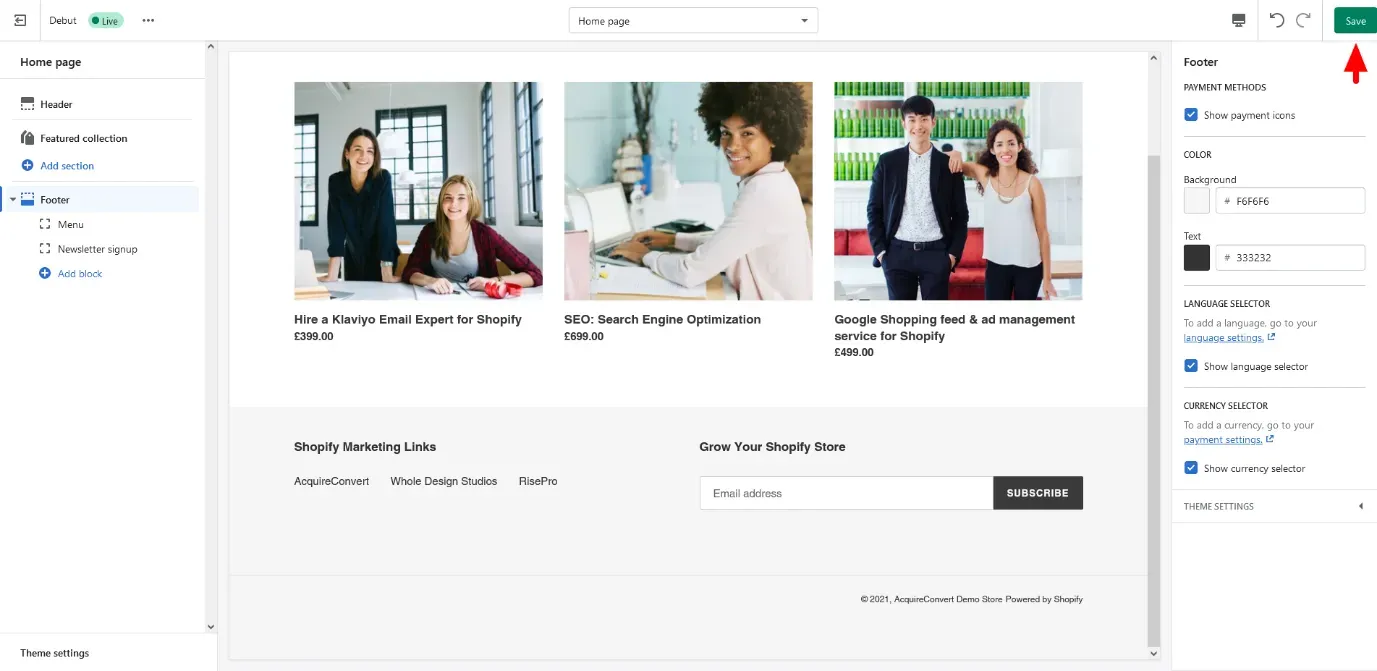1377x671 pixels.
Task: Select the Newsletter signup block
Action: pyautogui.click(x=97, y=249)
